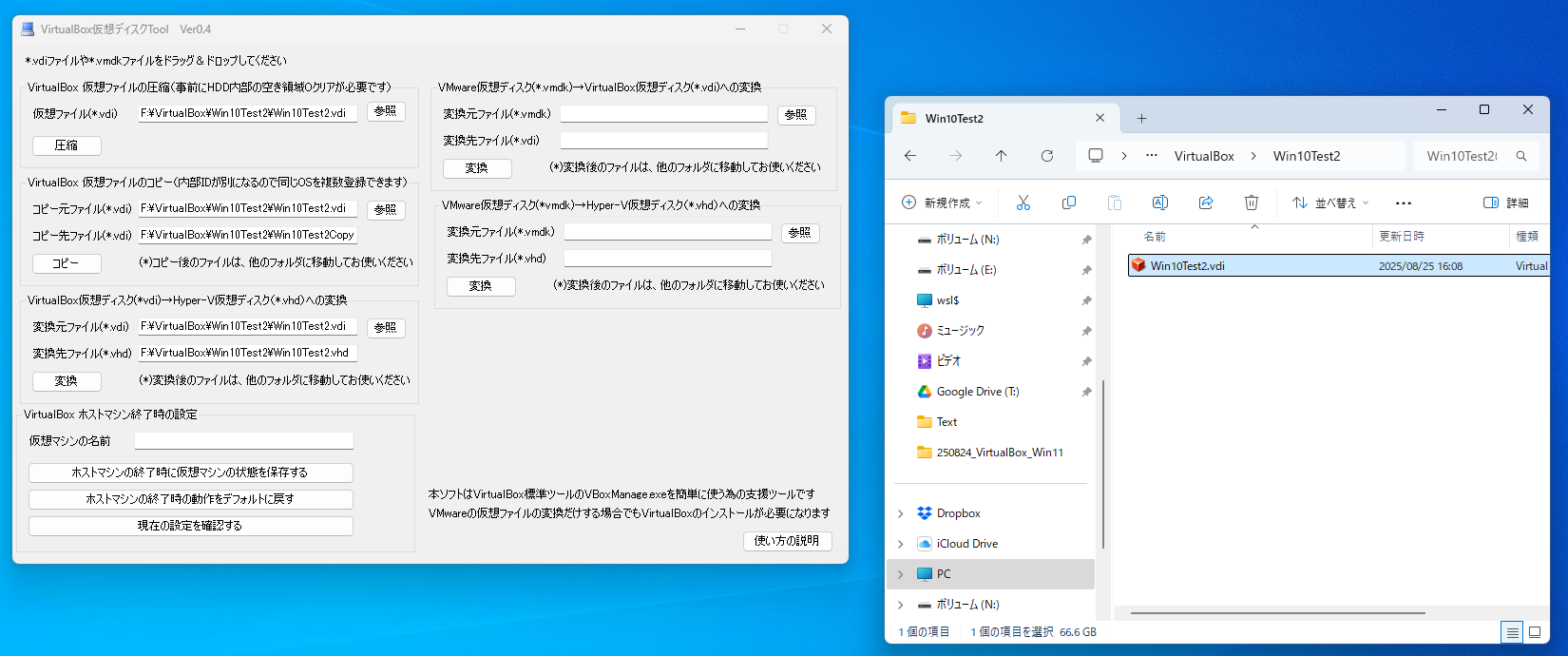This screenshot has height=656, width=1568.
Task: Go forward with the Explorer forward arrow
Action: point(956,156)
